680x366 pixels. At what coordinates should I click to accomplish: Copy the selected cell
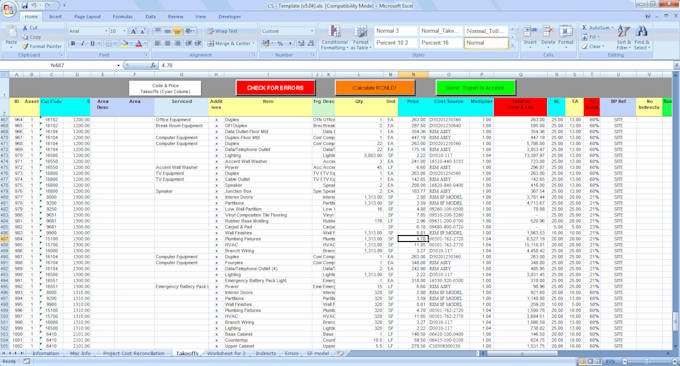coord(32,37)
